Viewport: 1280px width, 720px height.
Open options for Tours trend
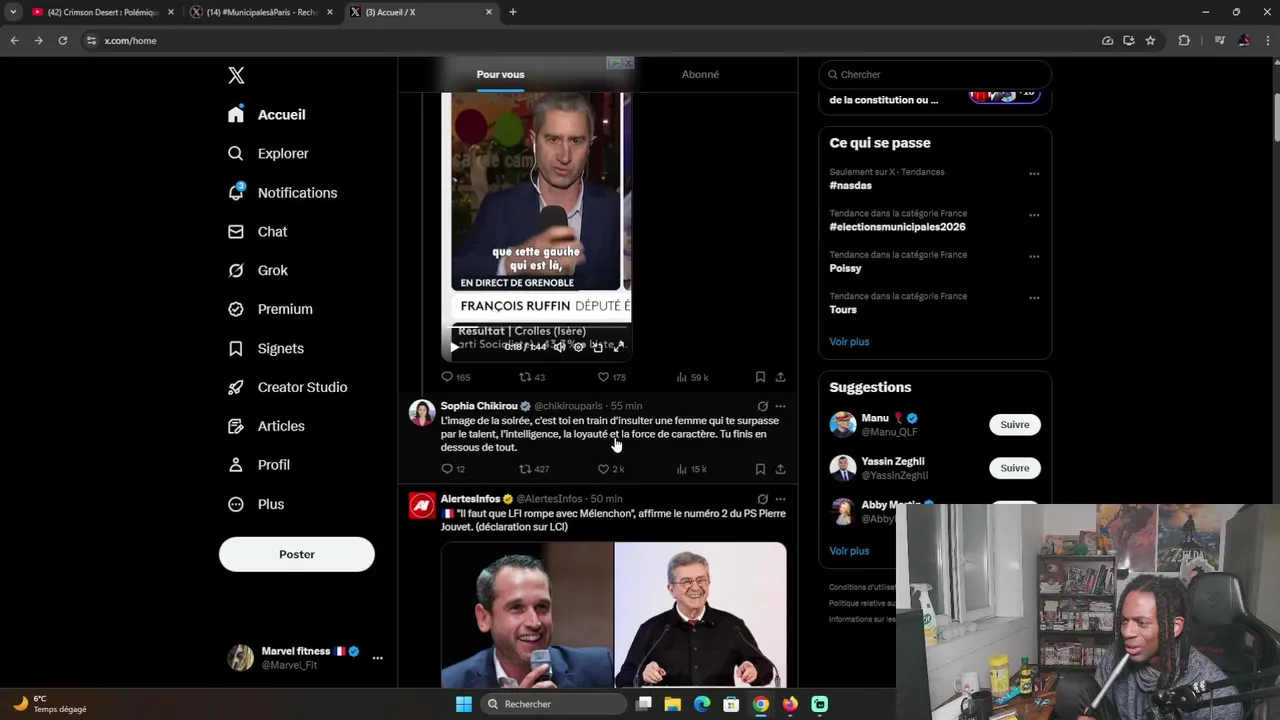pos(1034,298)
